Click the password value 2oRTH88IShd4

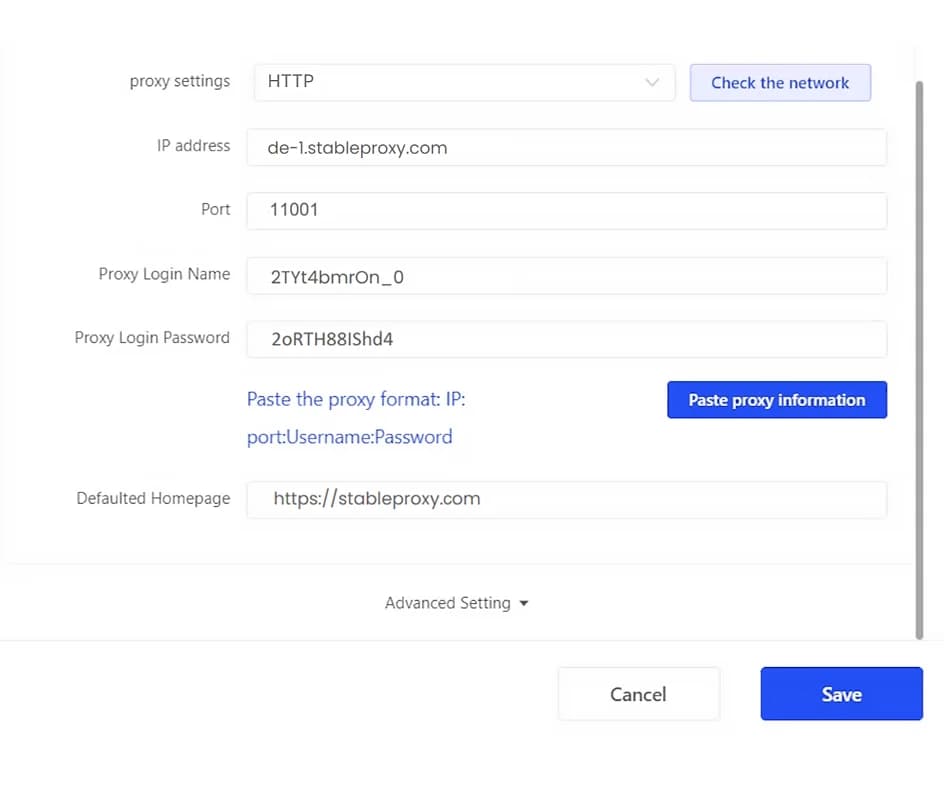(331, 340)
